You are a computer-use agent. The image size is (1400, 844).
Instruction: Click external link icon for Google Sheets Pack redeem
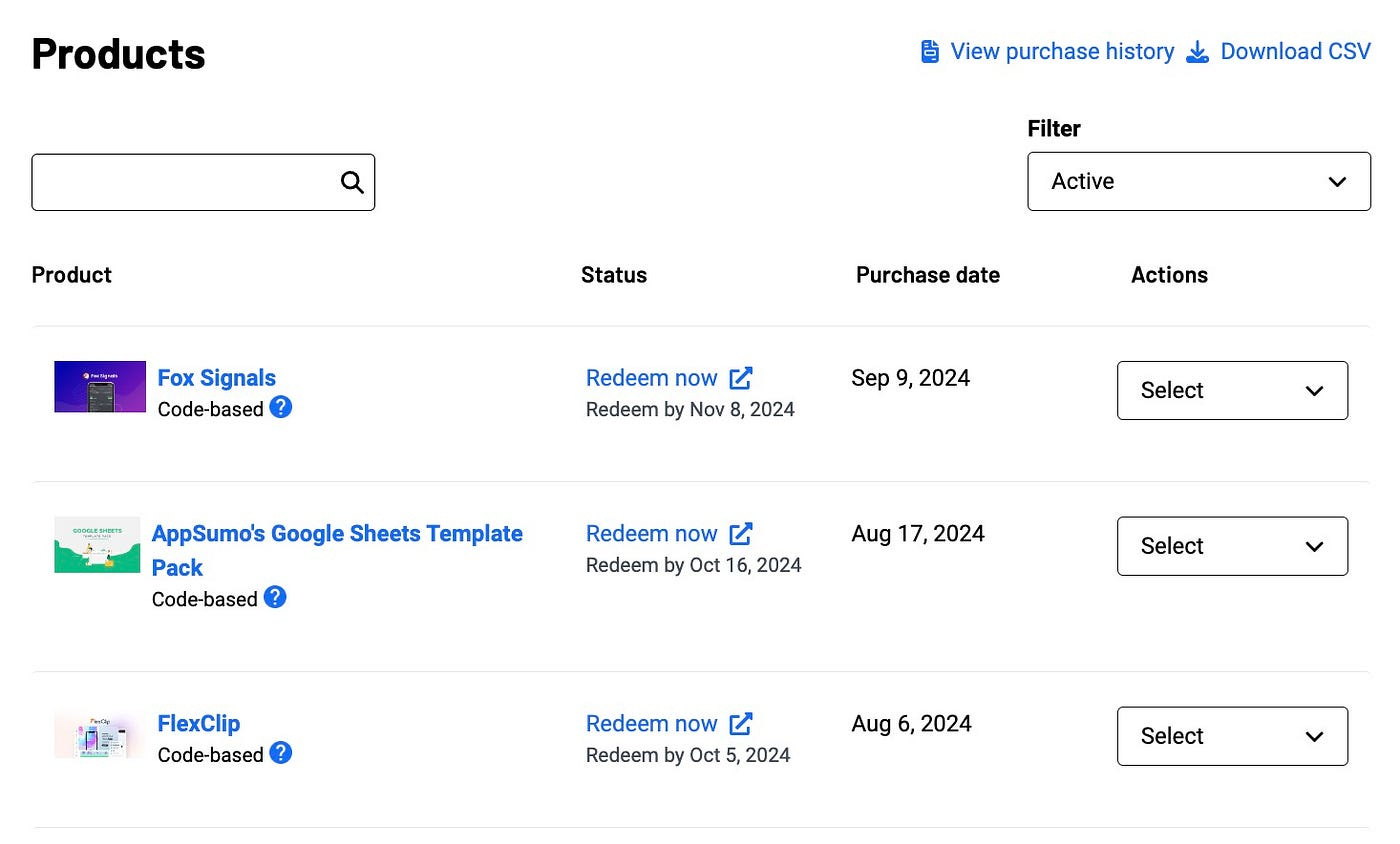coord(741,533)
